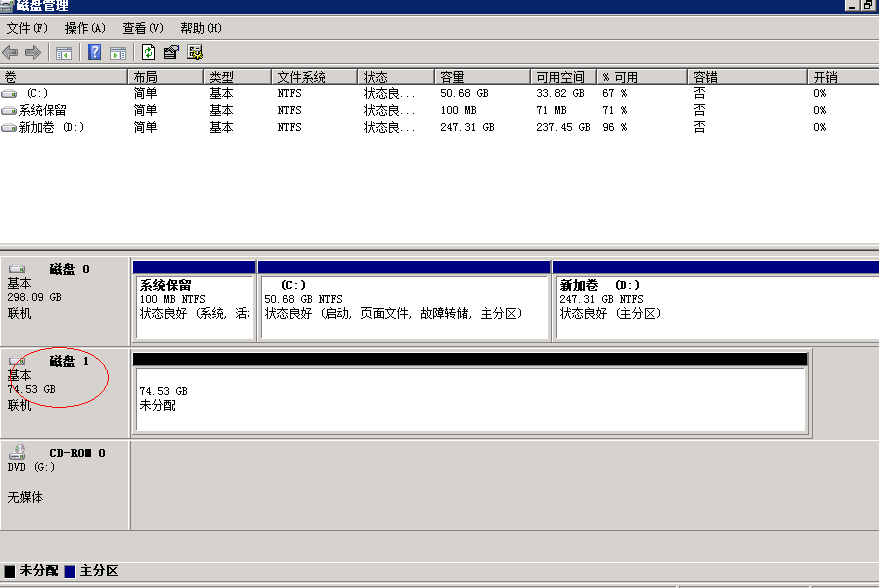Open the 文件(F) menu
Image resolution: width=879 pixels, height=588 pixels.
(27, 28)
